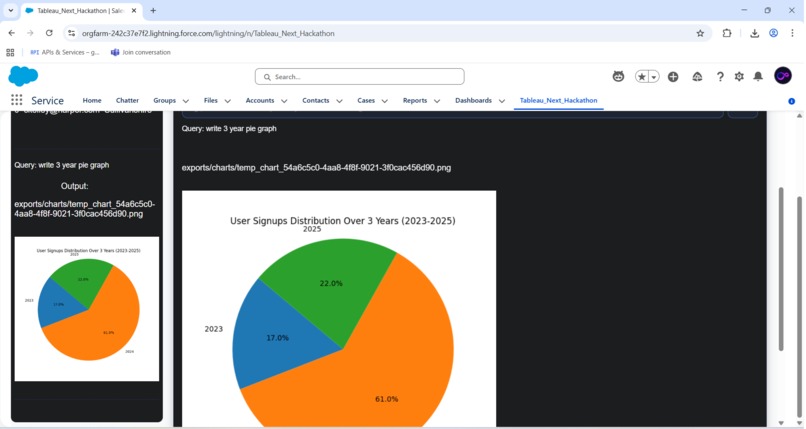
Task: Click the browser Back arrow
Action: [11, 33]
